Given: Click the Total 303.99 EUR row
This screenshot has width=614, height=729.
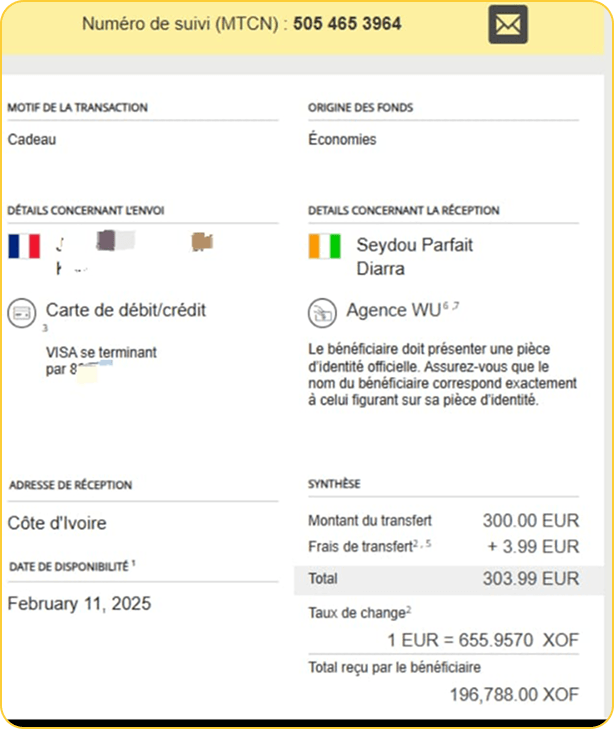Looking at the screenshot, I should [x=447, y=578].
